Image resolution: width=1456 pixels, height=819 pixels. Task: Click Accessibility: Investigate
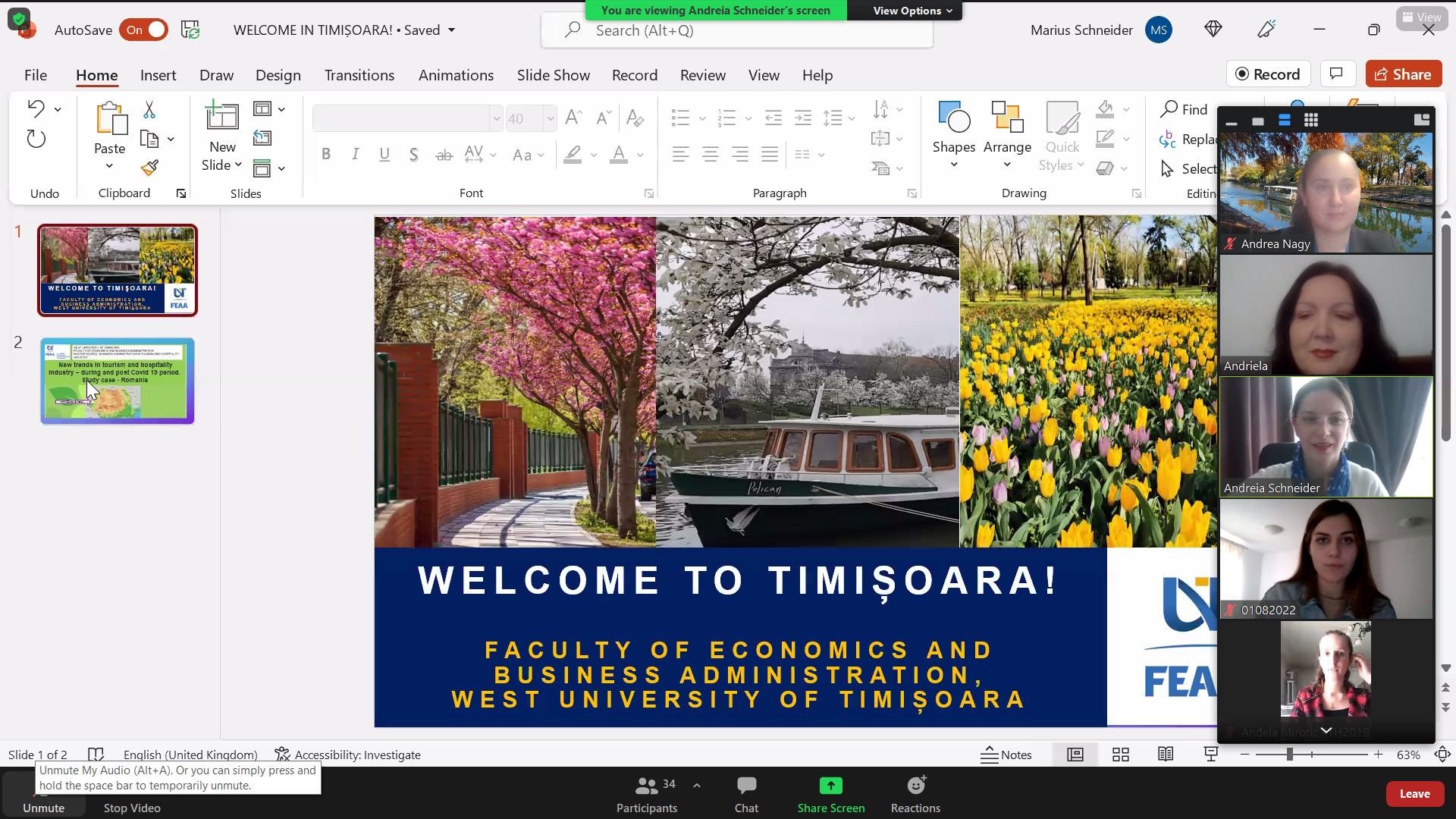coord(347,755)
